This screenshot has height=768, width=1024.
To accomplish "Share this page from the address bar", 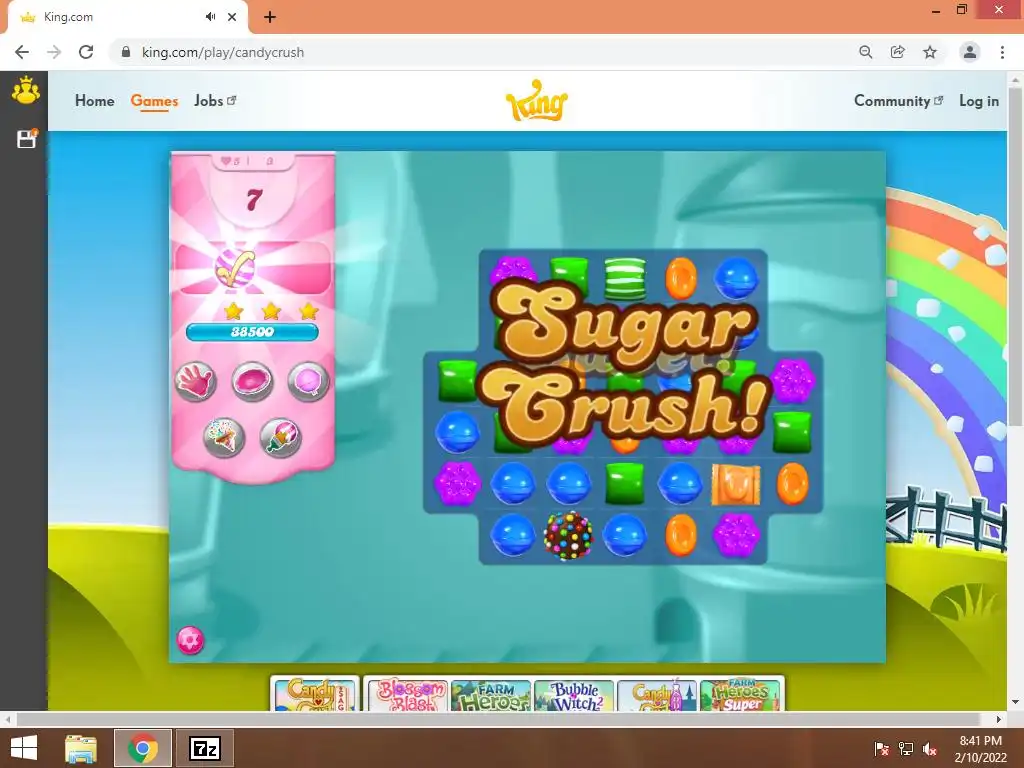I will click(x=898, y=52).
